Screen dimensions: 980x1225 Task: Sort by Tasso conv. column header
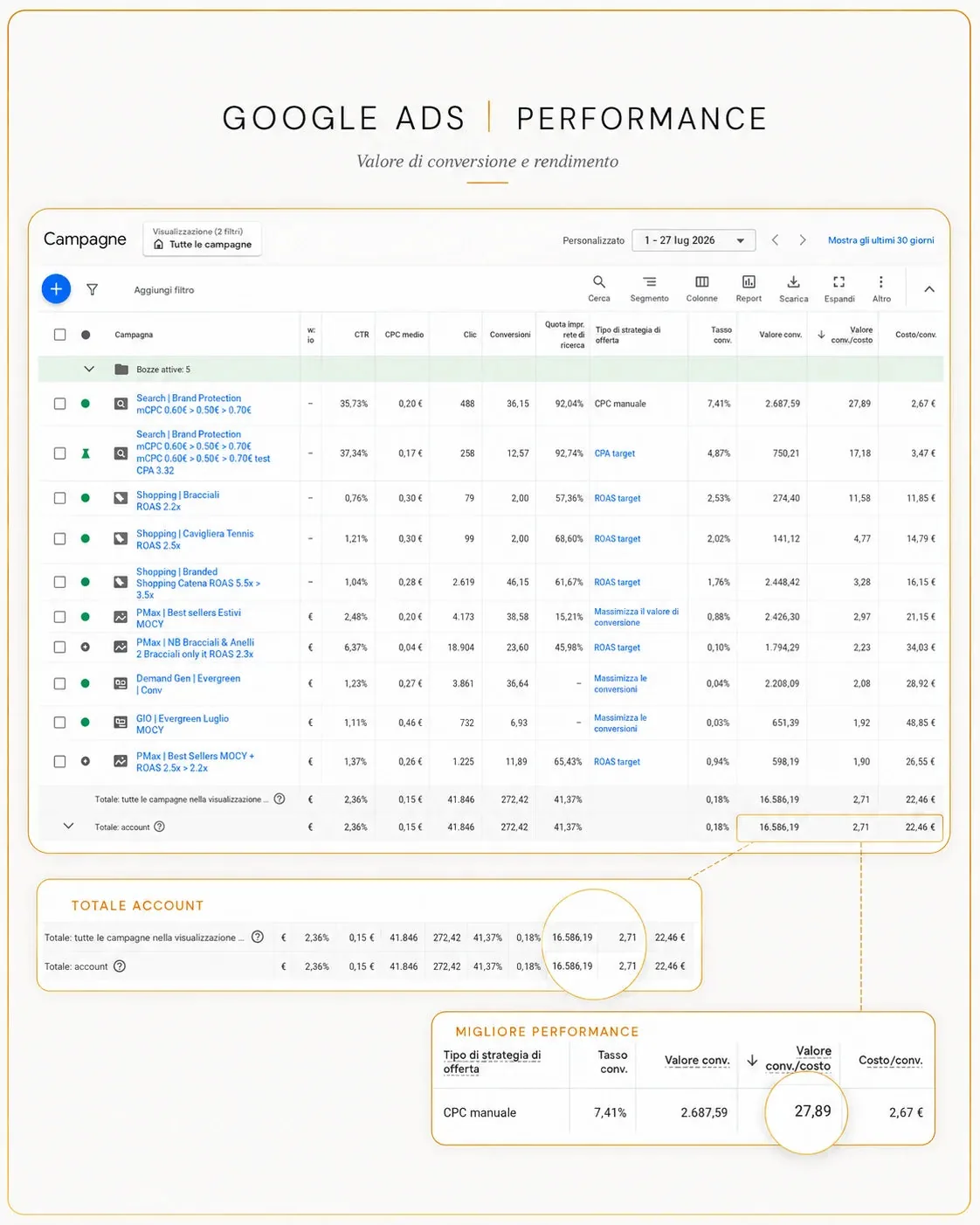point(721,335)
